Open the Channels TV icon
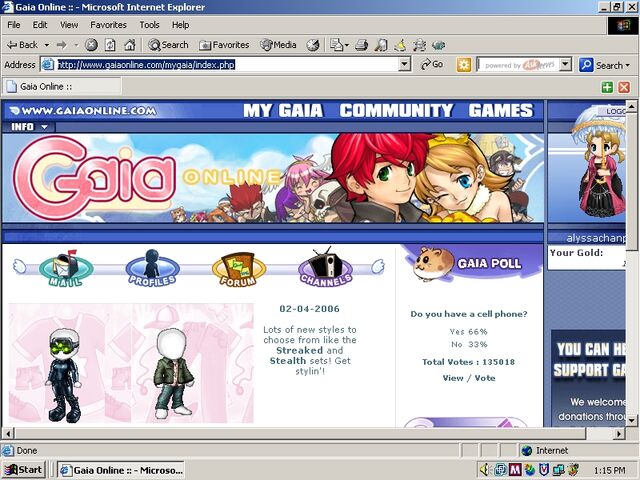Screen dimensions: 640x480 326,267
